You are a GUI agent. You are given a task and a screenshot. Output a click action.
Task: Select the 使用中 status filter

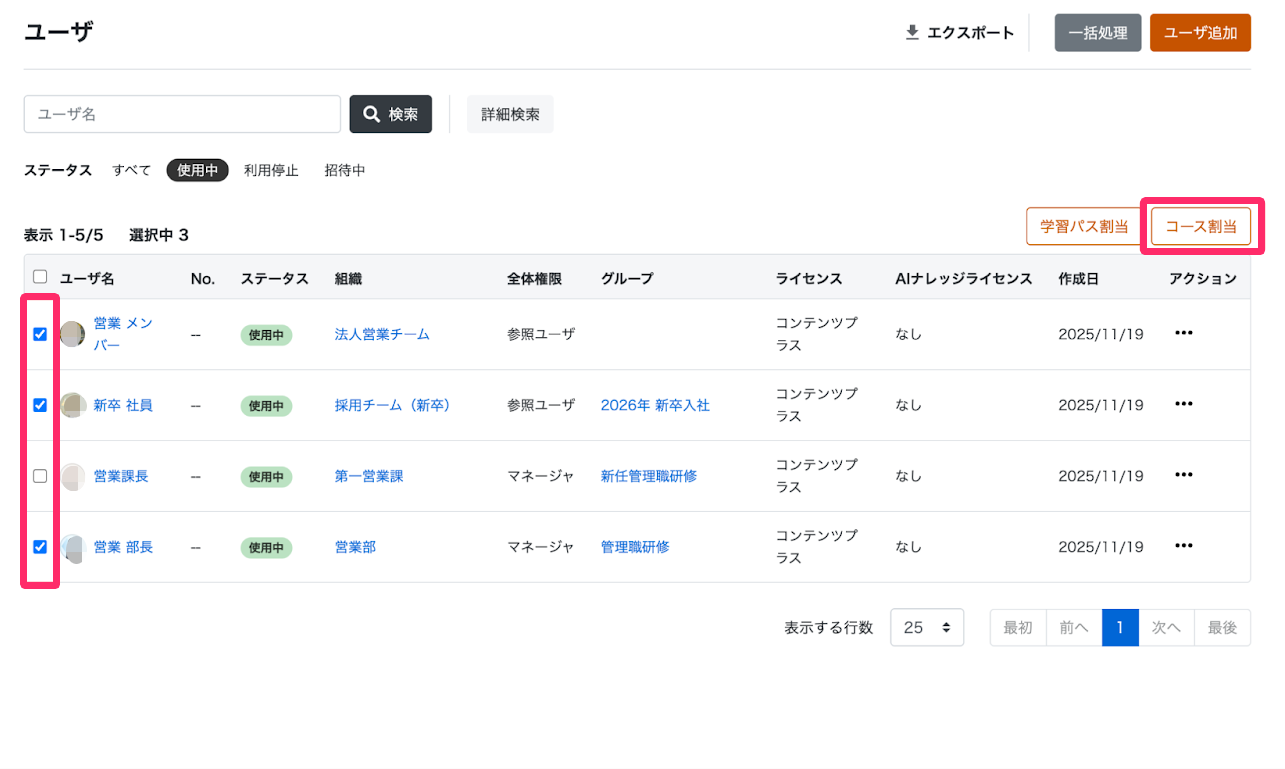pyautogui.click(x=197, y=170)
